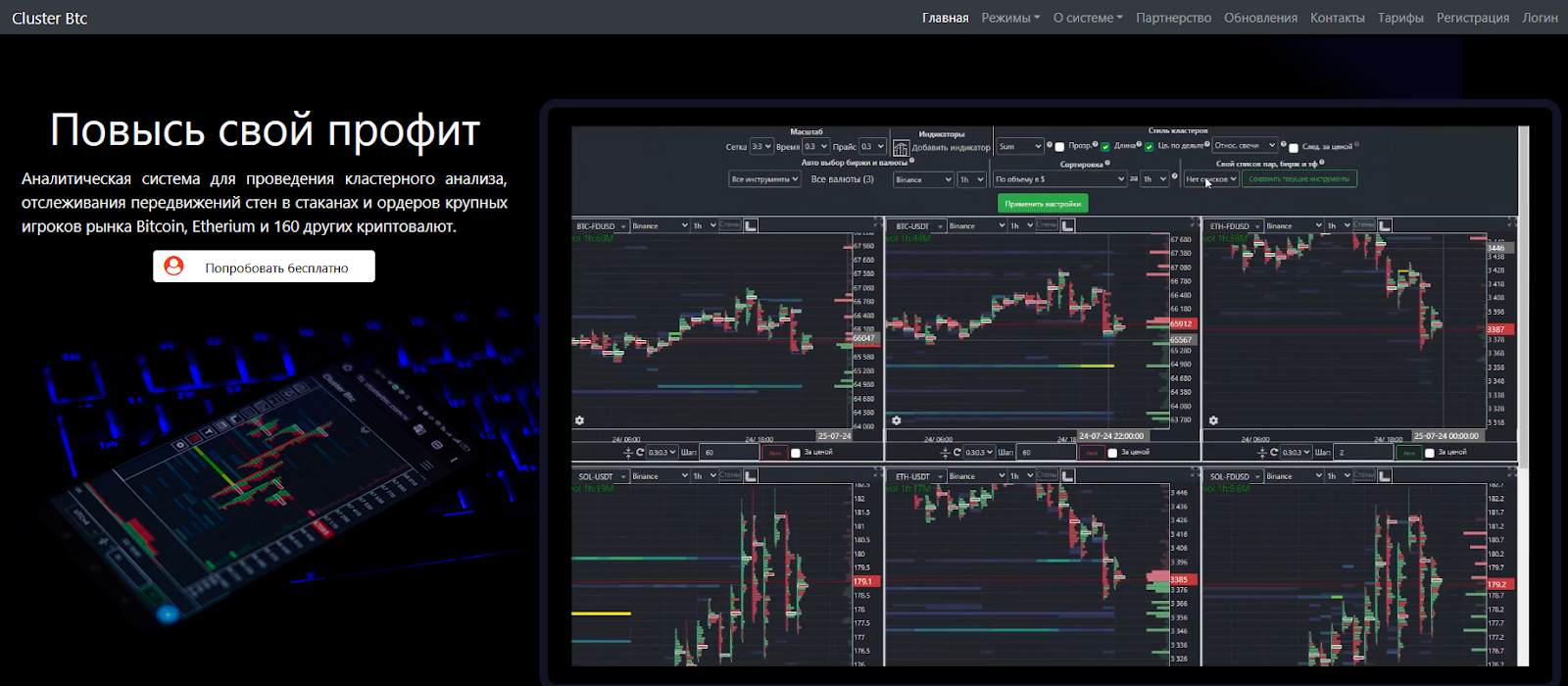
Task: Expand the sorting dropdown По объему в $
Action: pos(1059,179)
